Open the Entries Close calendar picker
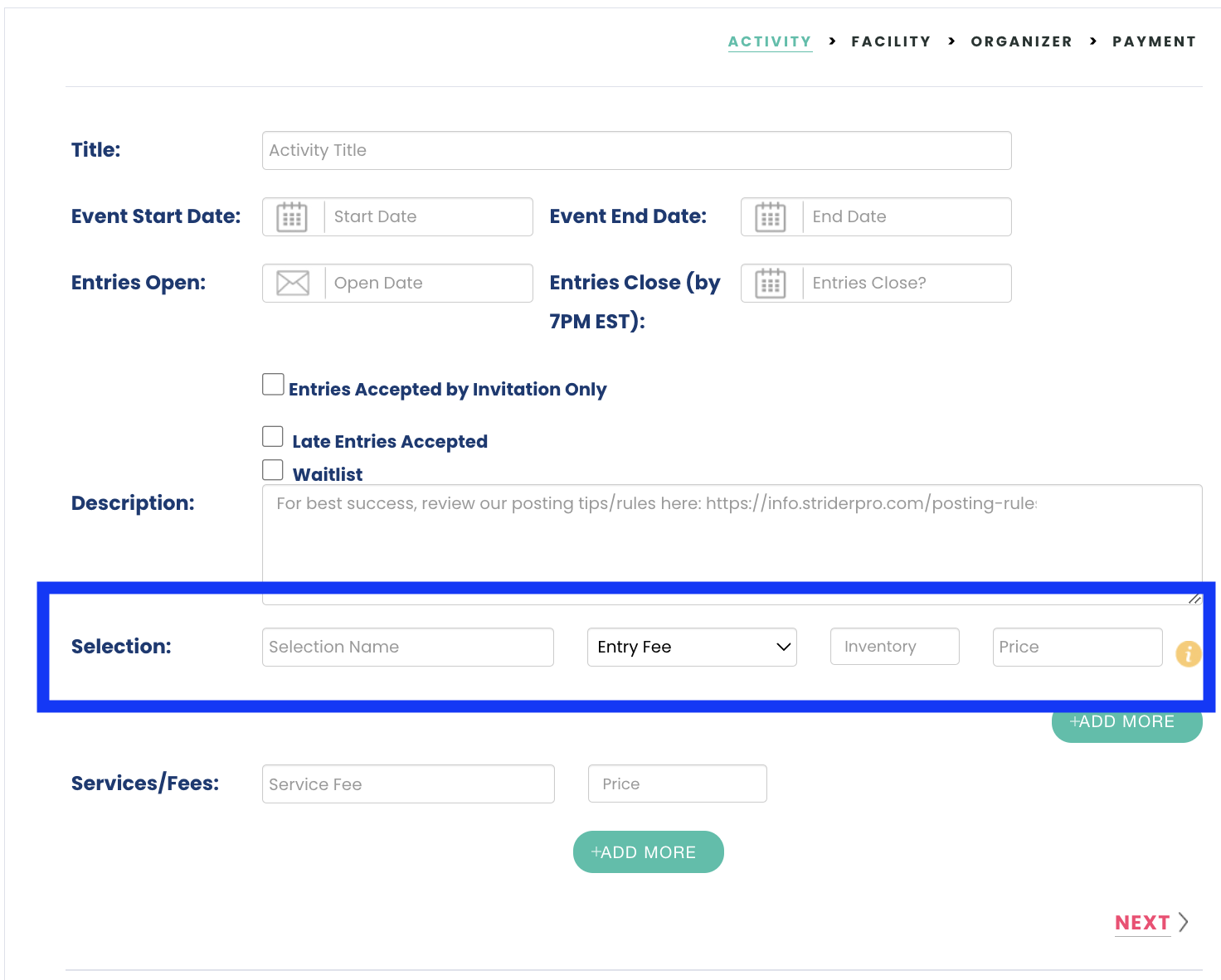Viewport: 1221px width, 980px height. click(770, 283)
